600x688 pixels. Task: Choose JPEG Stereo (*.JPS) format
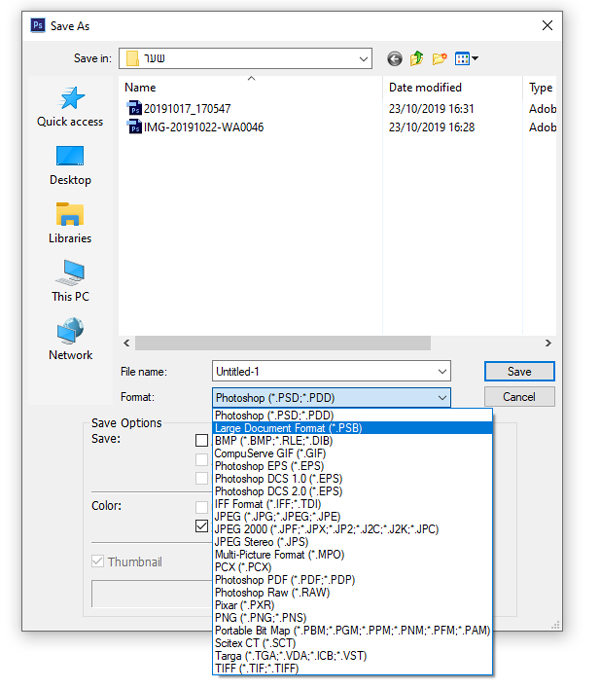pyautogui.click(x=352, y=542)
